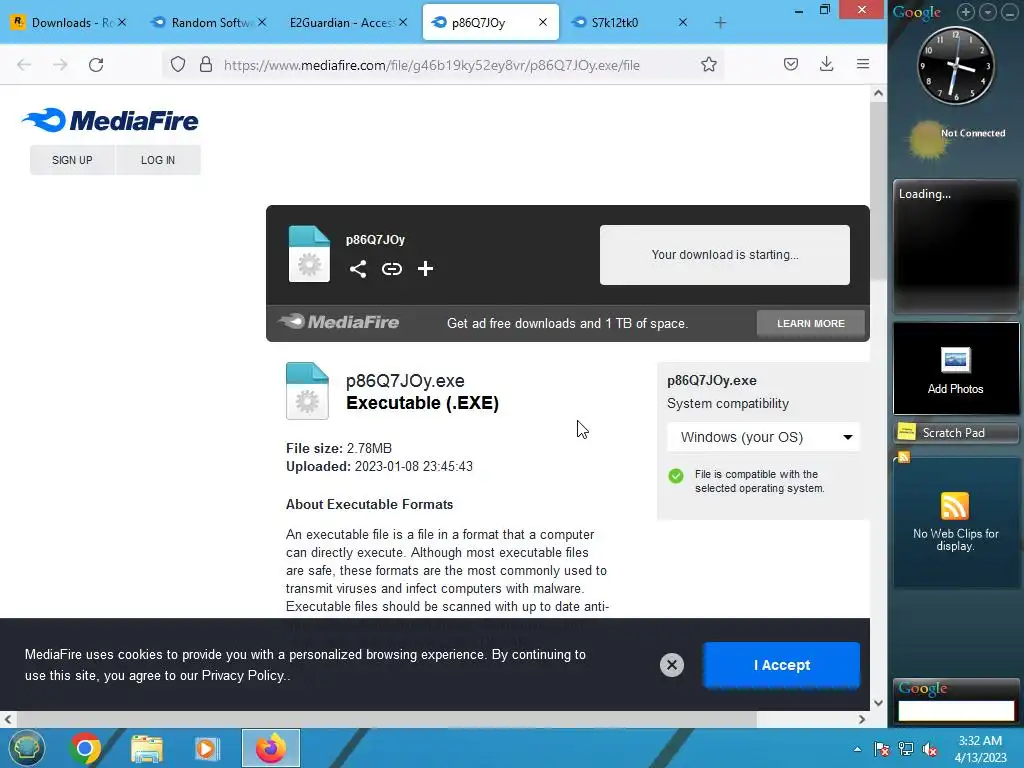Click the p86Q7JOy.exe file name heading

click(405, 381)
